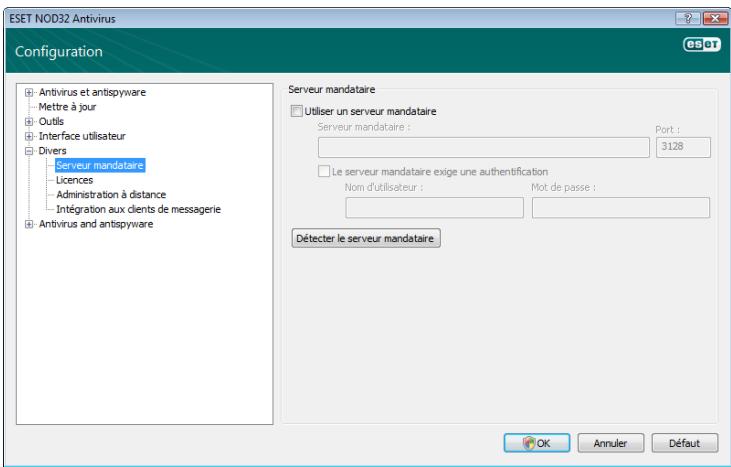Open 'Administration à distance' settings
731x467 pixels.
(111, 194)
